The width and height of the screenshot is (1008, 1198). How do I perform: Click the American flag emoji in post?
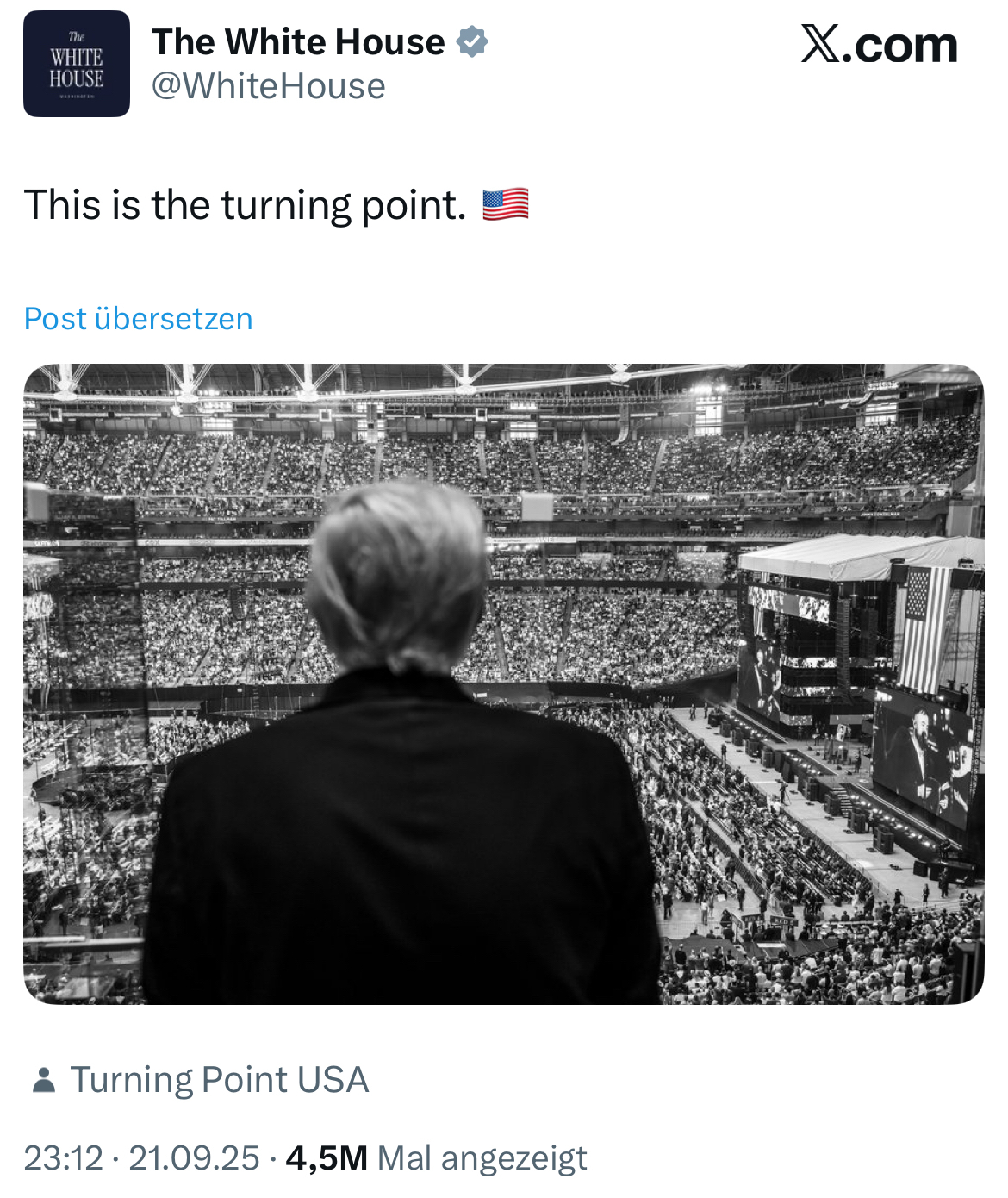tap(506, 205)
